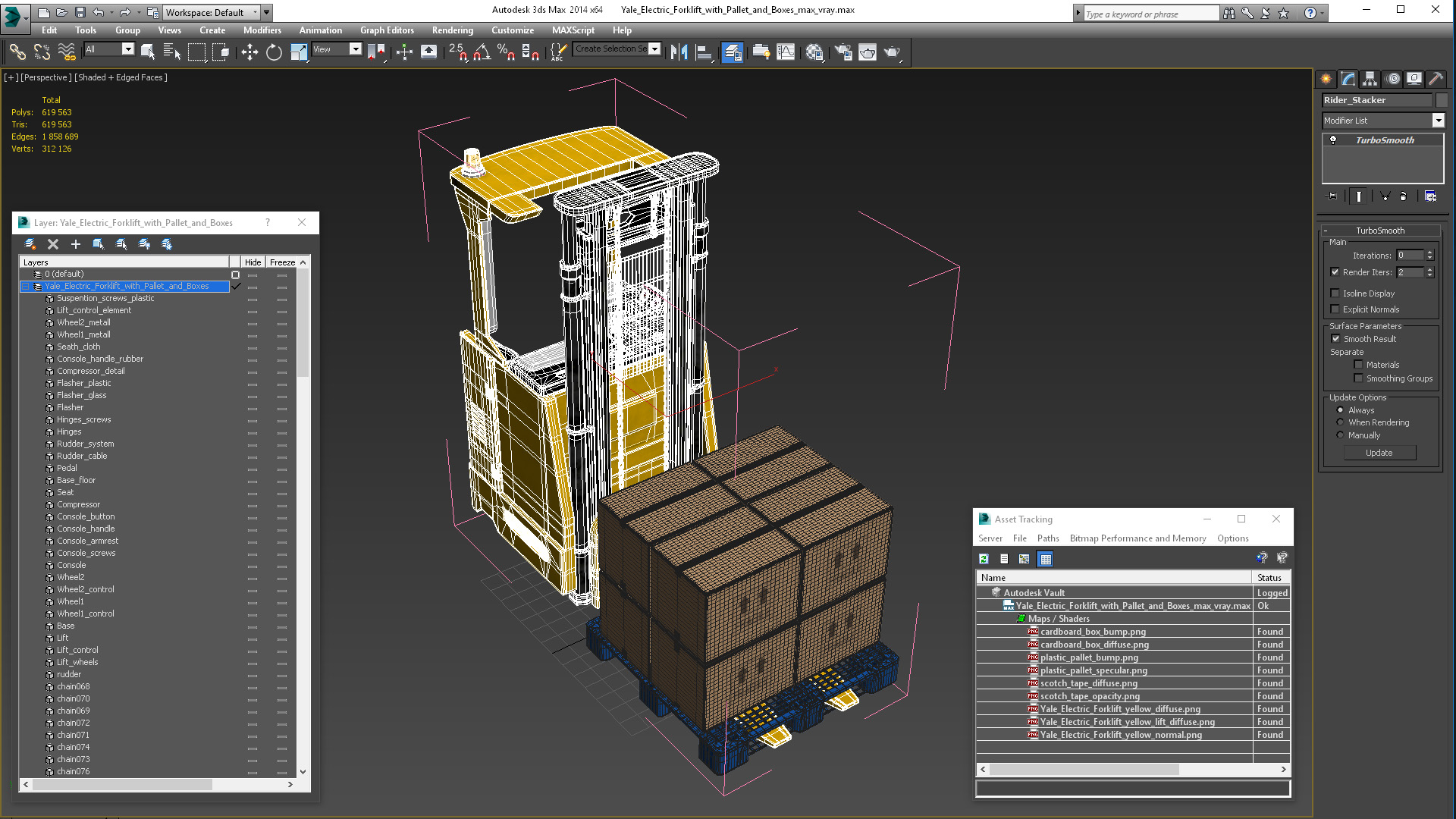
Task: Select the Always update option
Action: tap(1340, 410)
